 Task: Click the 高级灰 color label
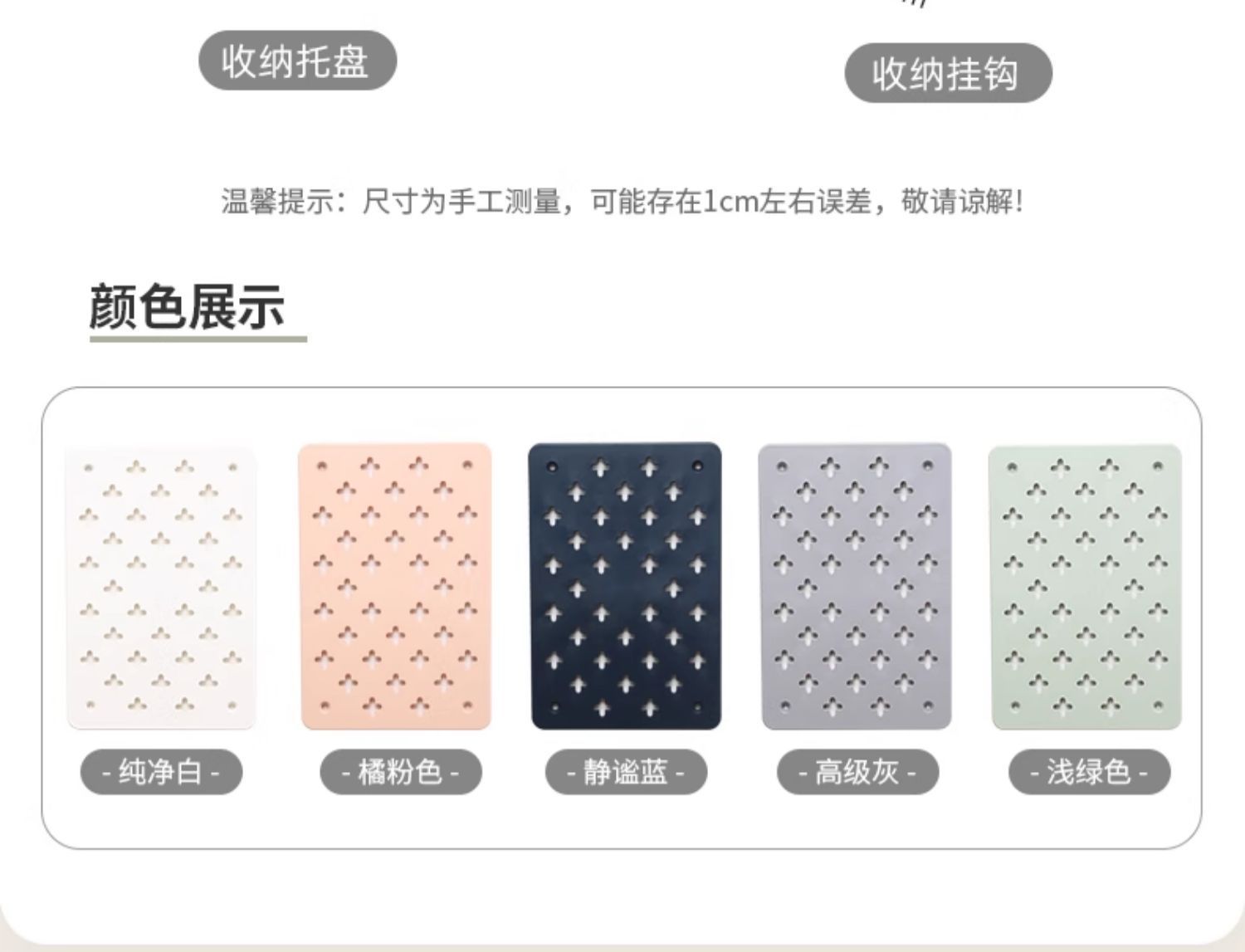pos(857,773)
